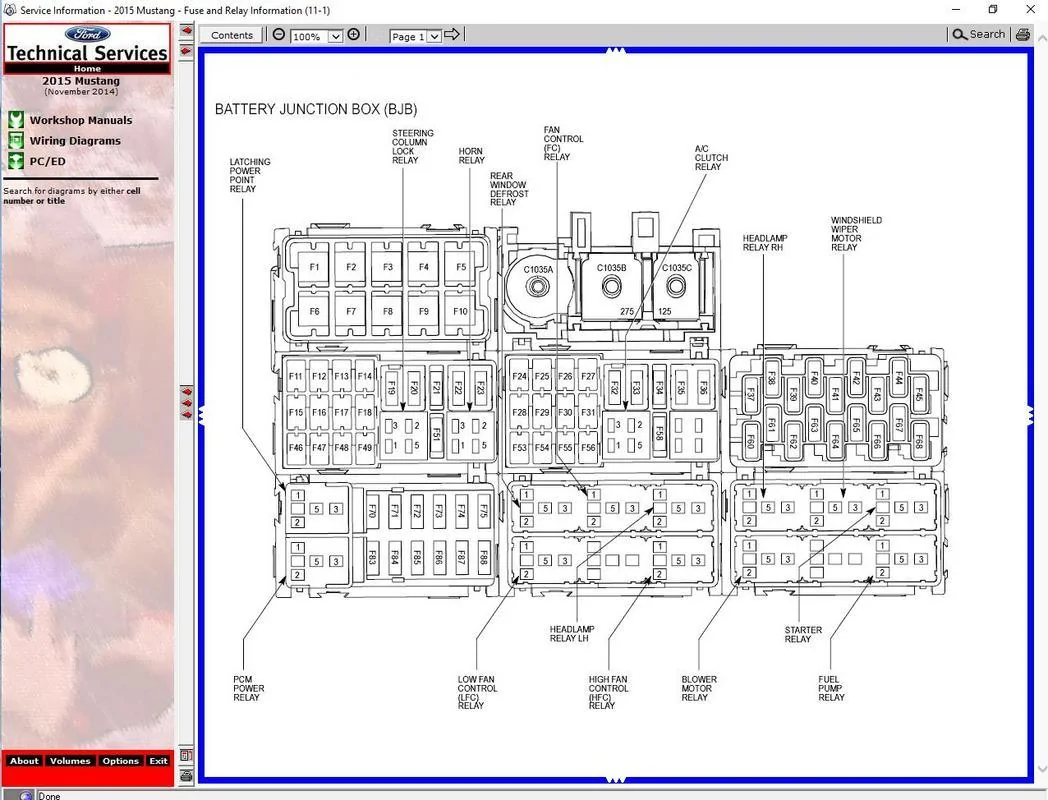
Task: Open the About menu item
Action: coord(24,761)
